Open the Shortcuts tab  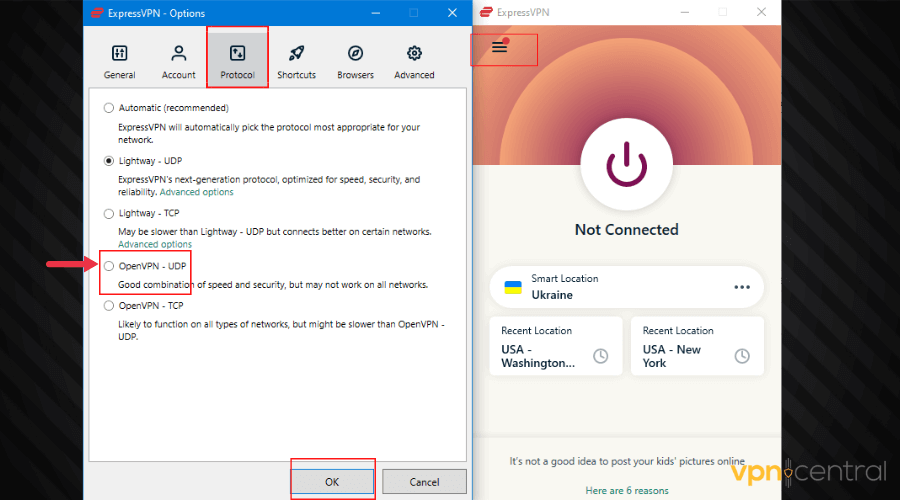pos(296,62)
